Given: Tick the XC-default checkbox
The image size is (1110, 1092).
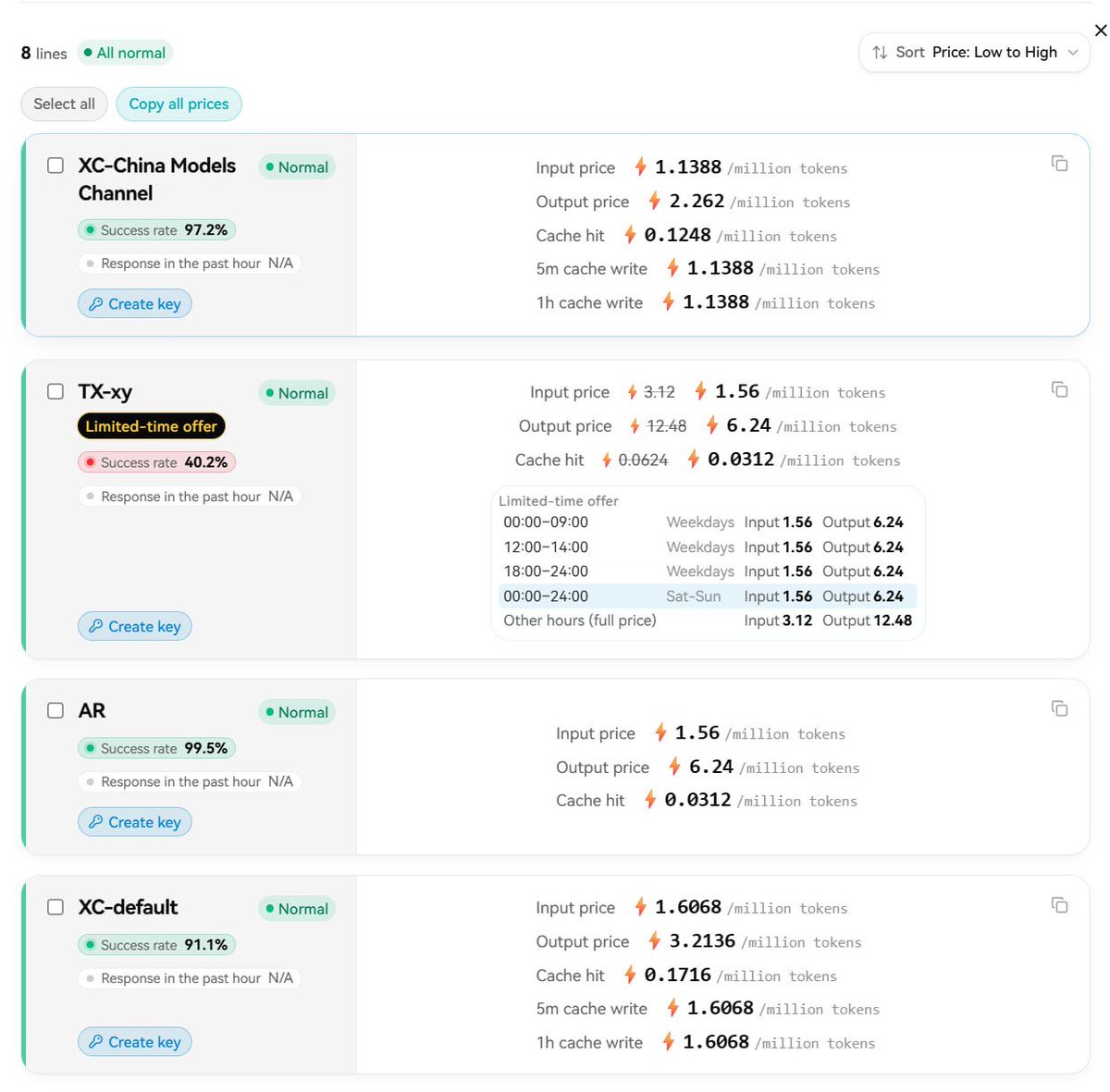Looking at the screenshot, I should pyautogui.click(x=55, y=907).
